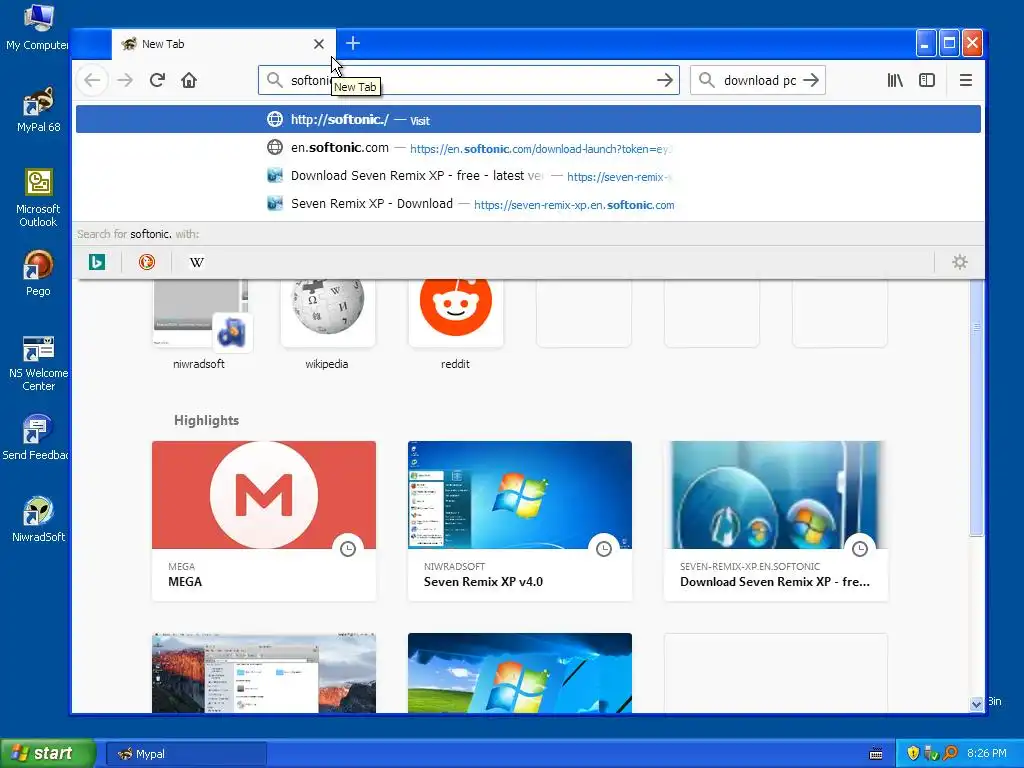Open the Windows XP wallpaper highlight card
The width and height of the screenshot is (1024, 768).
tap(520, 673)
